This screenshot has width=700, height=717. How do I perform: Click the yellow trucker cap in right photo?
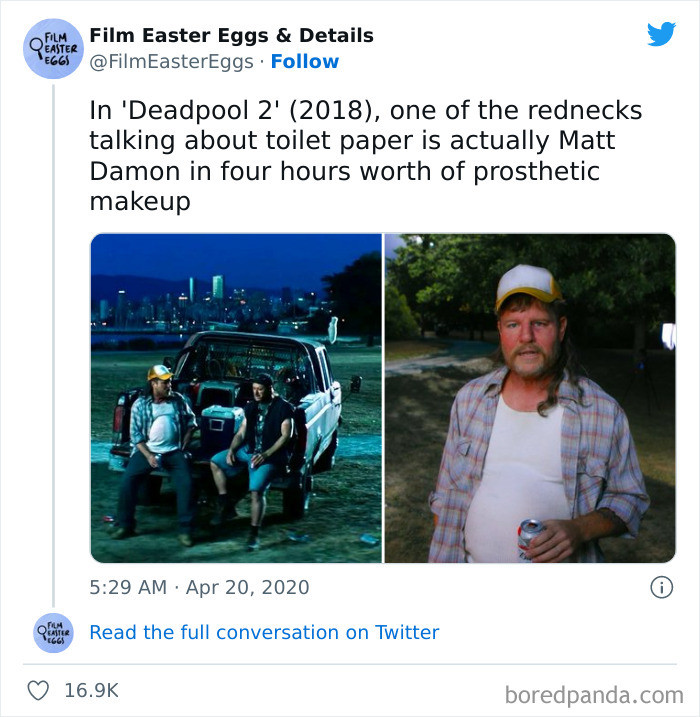tap(529, 285)
